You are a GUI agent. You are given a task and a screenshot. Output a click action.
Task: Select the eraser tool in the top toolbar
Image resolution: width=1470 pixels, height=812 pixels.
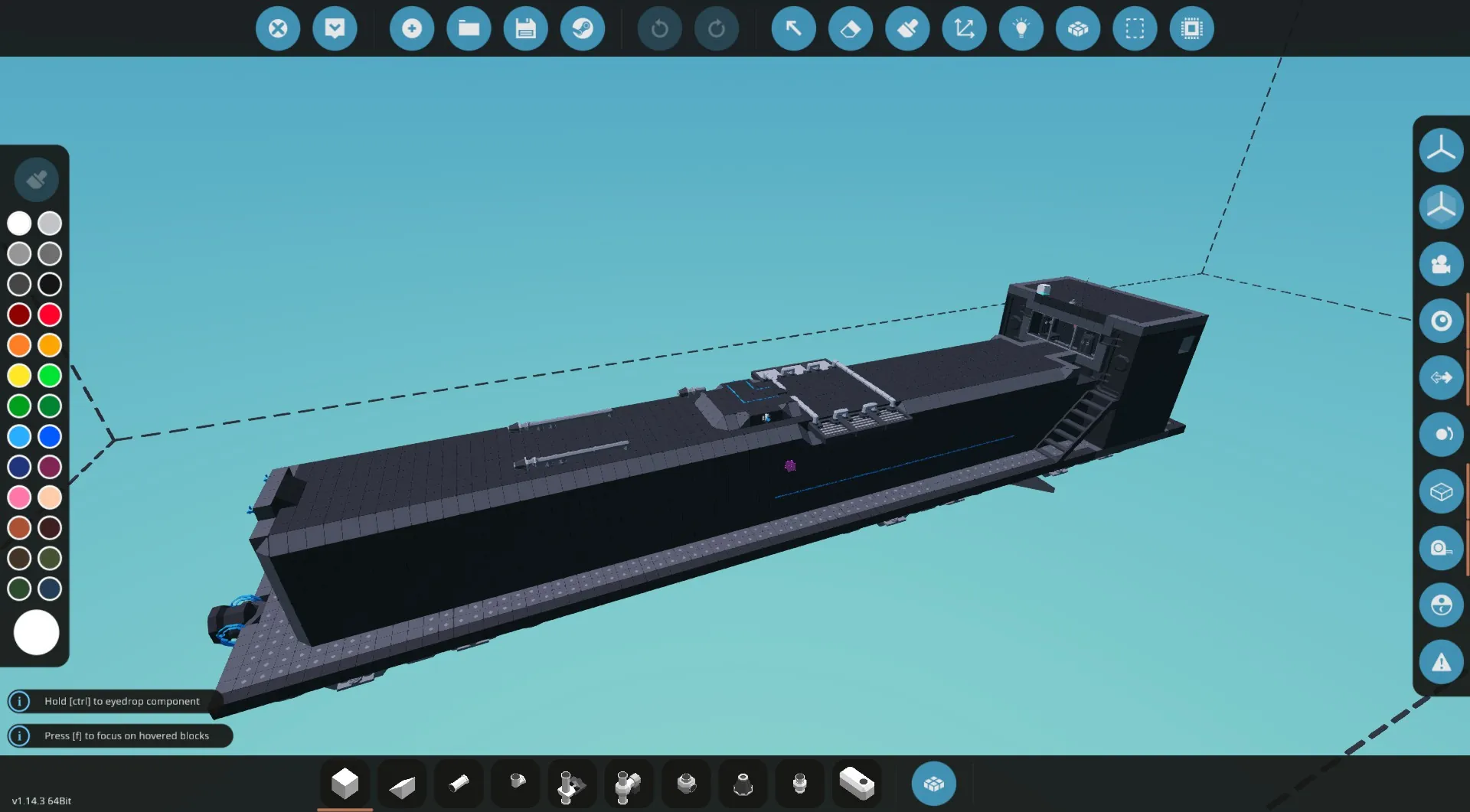pyautogui.click(x=851, y=29)
